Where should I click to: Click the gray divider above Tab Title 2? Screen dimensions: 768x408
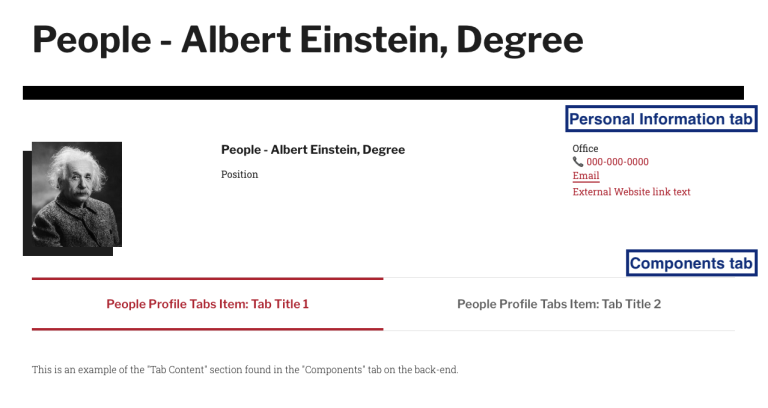point(559,278)
